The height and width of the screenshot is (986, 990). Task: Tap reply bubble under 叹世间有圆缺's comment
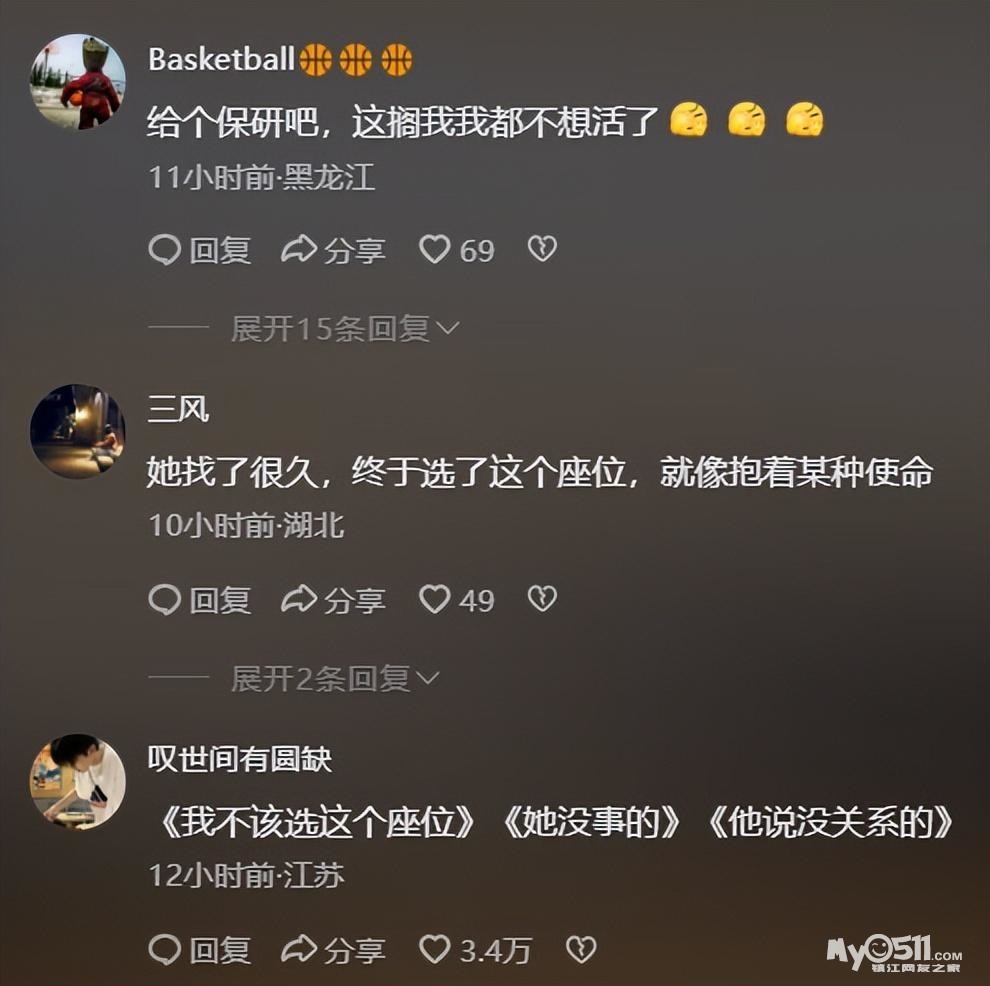(x=165, y=949)
